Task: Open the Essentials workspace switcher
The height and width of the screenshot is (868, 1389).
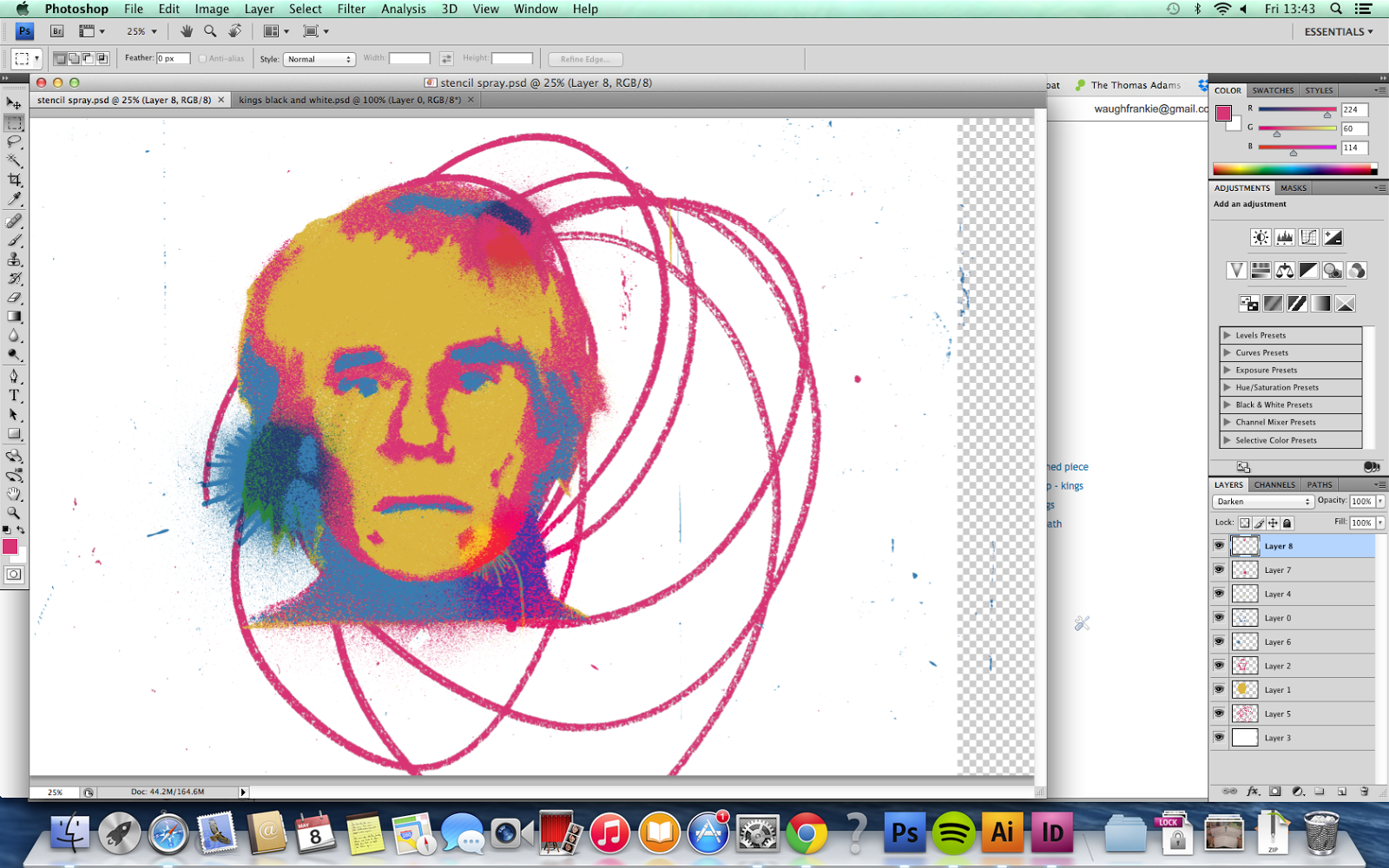Action: tap(1339, 31)
